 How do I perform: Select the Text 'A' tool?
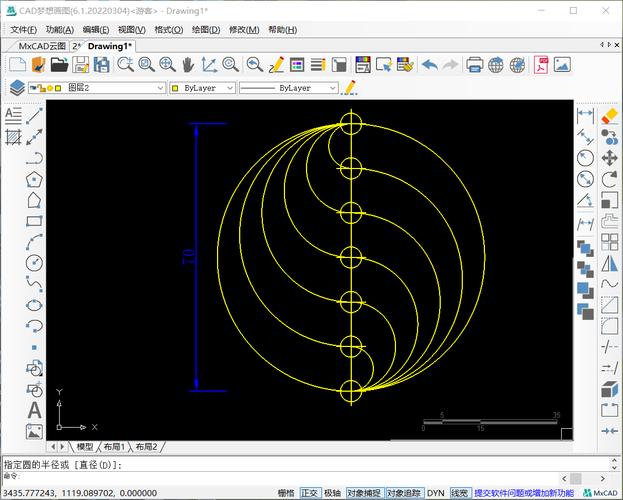pos(34,410)
